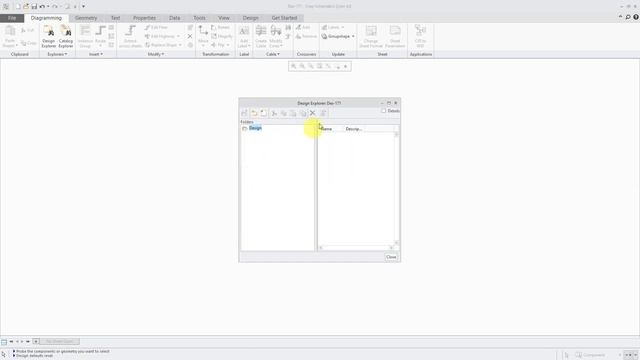Click the new folder icon in Design Explorer

264,113
